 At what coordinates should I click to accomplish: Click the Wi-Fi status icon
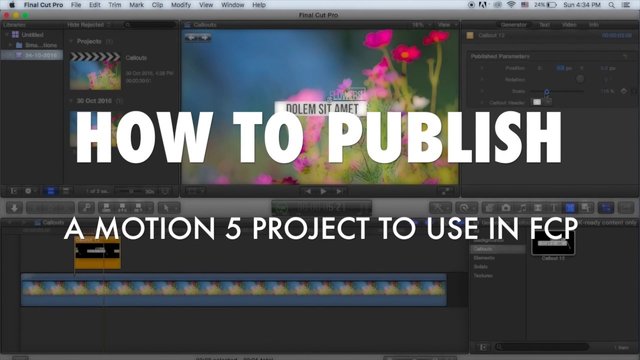pos(511,5)
